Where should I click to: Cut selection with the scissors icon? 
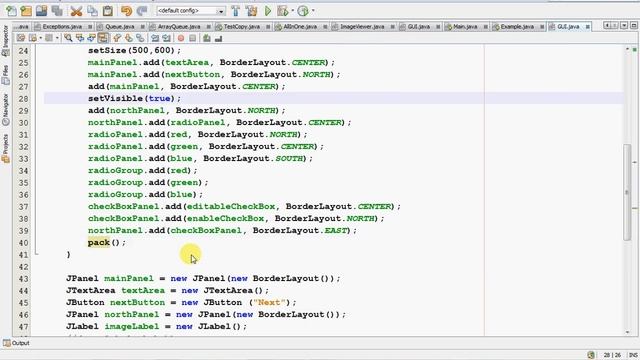(76, 11)
